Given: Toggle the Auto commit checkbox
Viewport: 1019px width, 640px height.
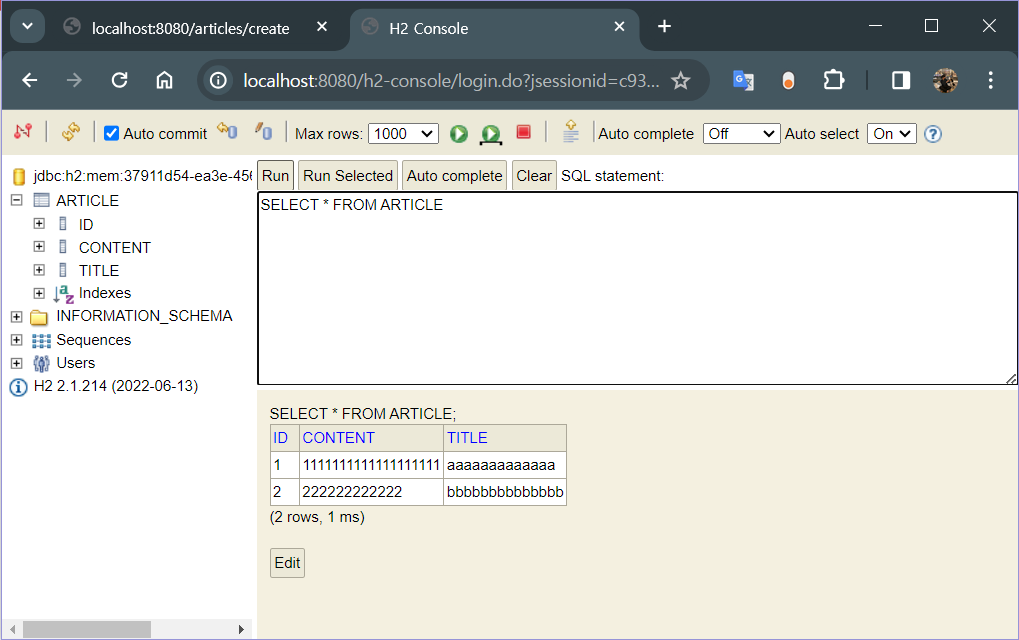Looking at the screenshot, I should [x=111, y=133].
